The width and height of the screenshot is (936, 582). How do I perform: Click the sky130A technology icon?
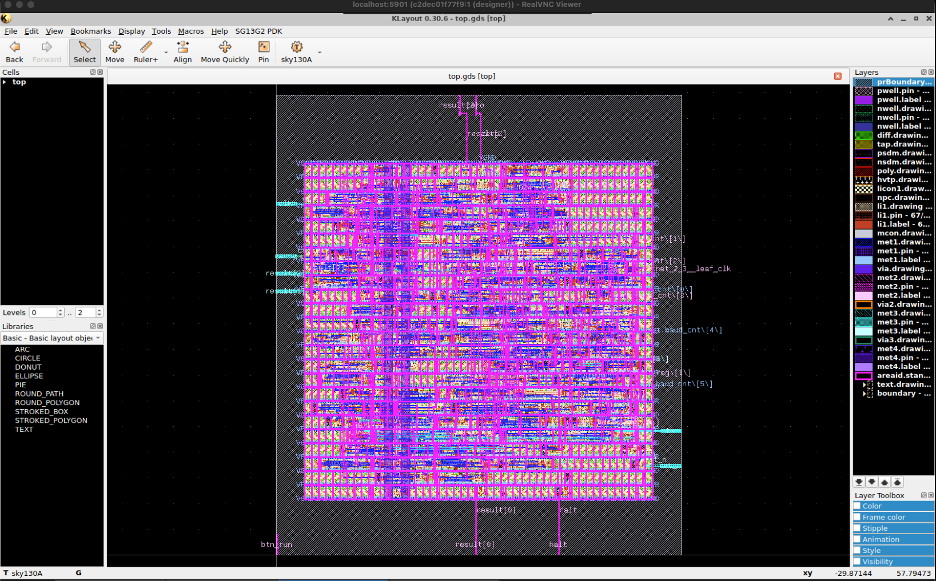[x=296, y=51]
